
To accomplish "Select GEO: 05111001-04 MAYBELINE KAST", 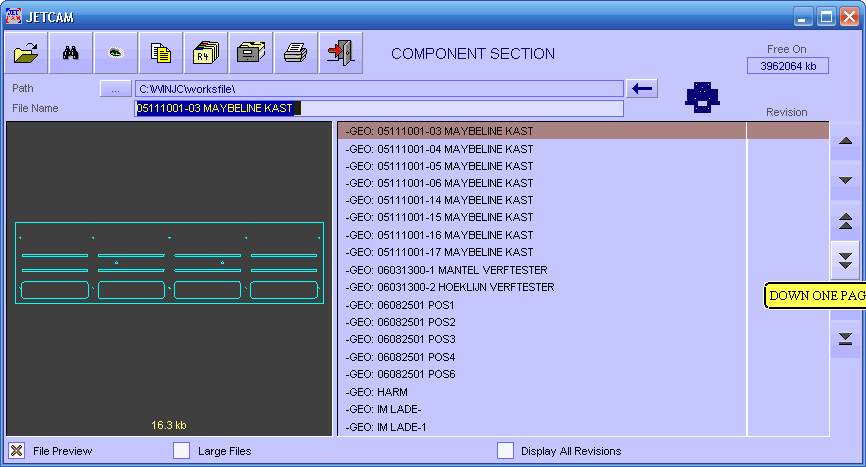I will point(542,149).
